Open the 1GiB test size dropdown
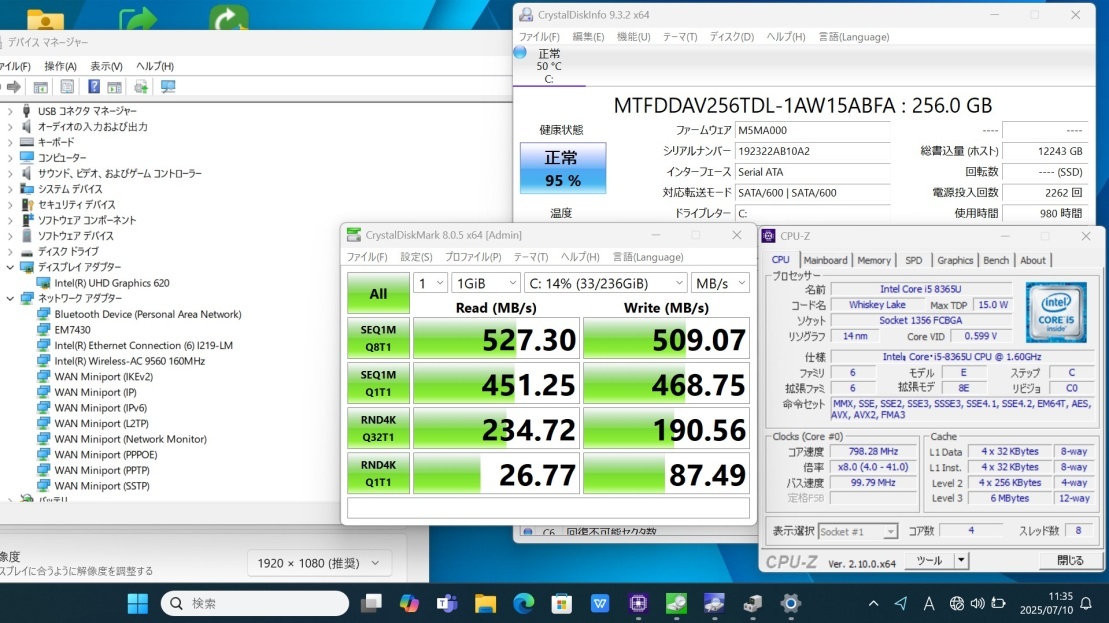 tap(484, 283)
